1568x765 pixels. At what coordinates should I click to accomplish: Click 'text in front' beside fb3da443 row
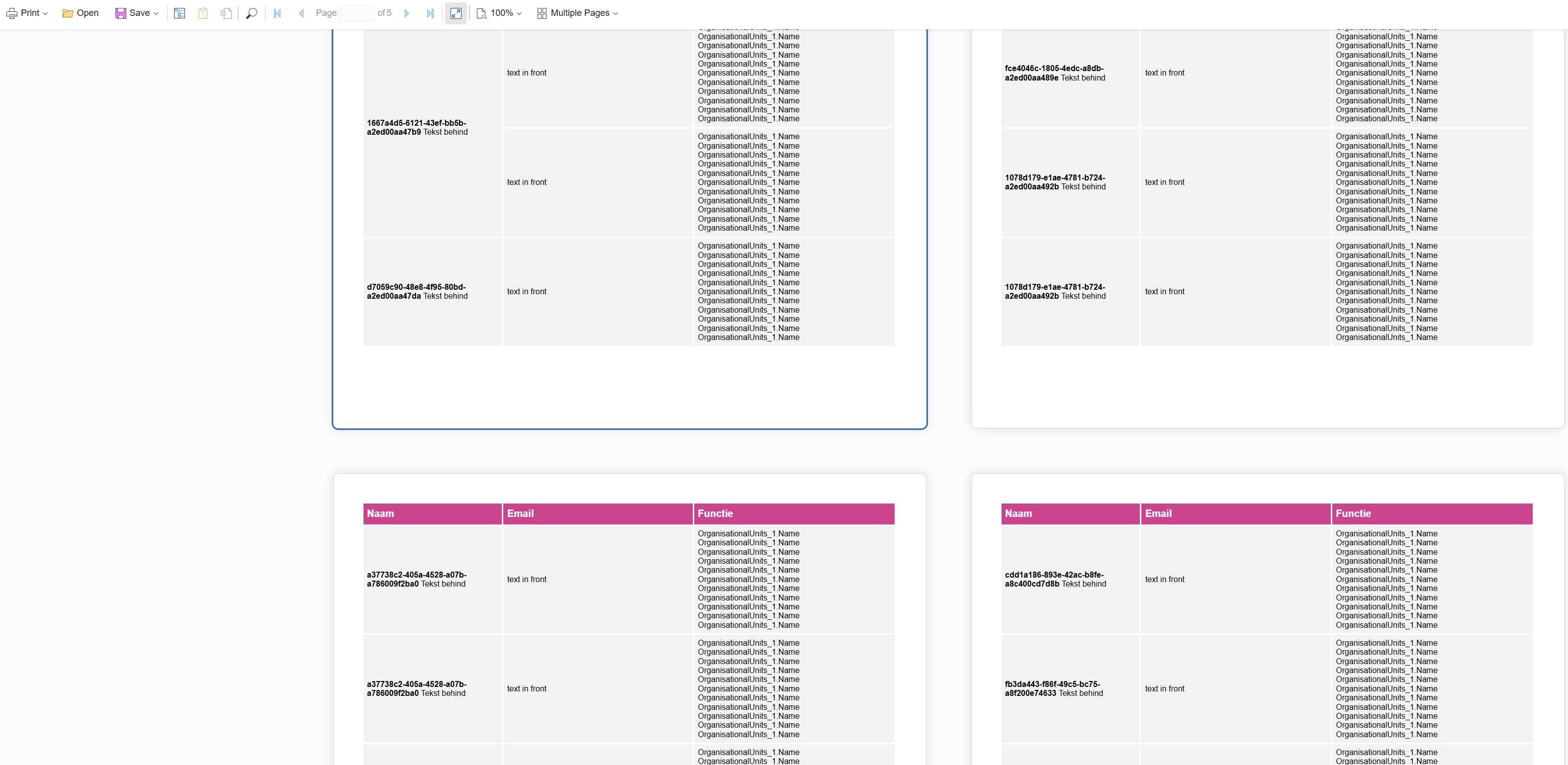(1164, 689)
